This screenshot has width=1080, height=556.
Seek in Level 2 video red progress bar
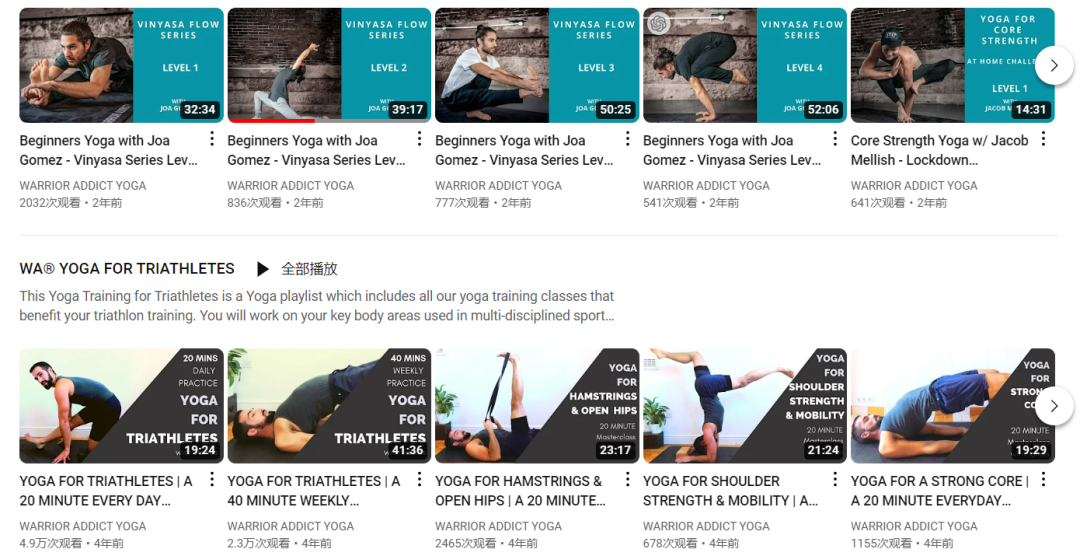pyautogui.click(x=271, y=121)
